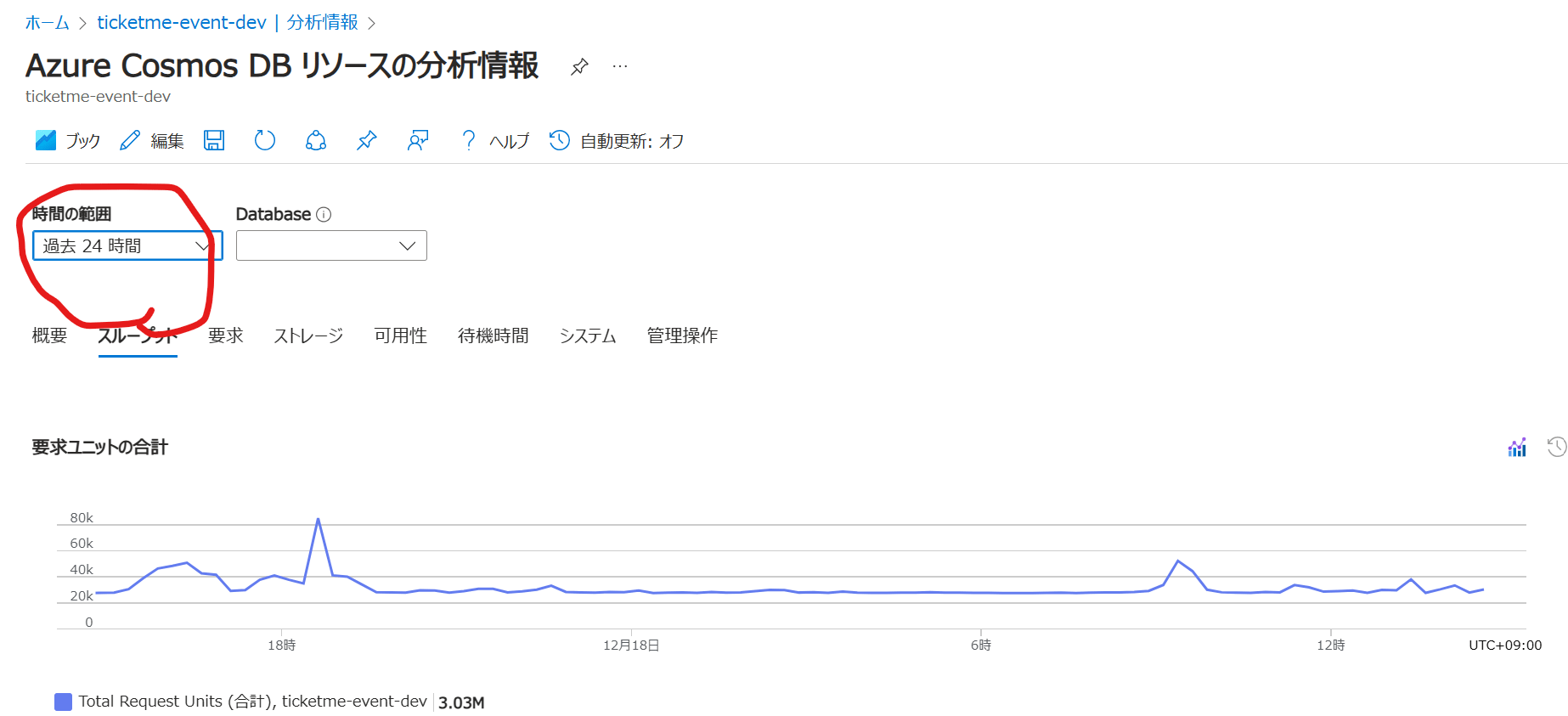Switch to the ストレージ tab
The image size is (1568, 716).
pos(308,335)
